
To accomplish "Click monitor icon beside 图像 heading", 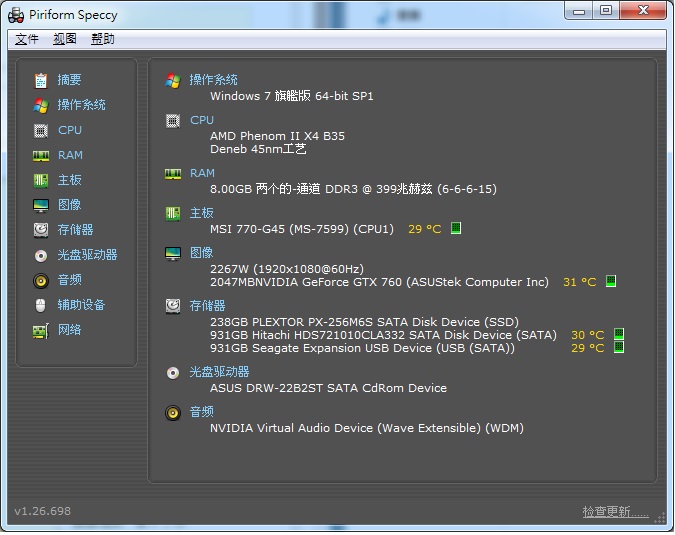I will 173,254.
